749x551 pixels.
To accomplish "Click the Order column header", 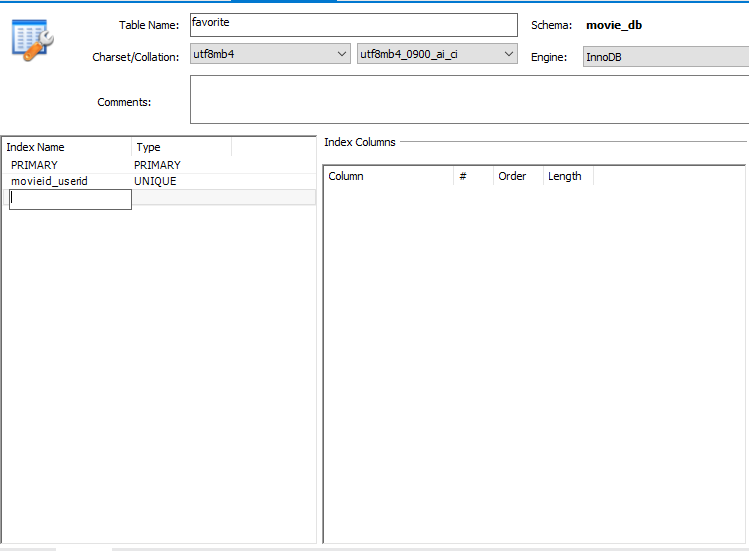I will tap(518, 176).
